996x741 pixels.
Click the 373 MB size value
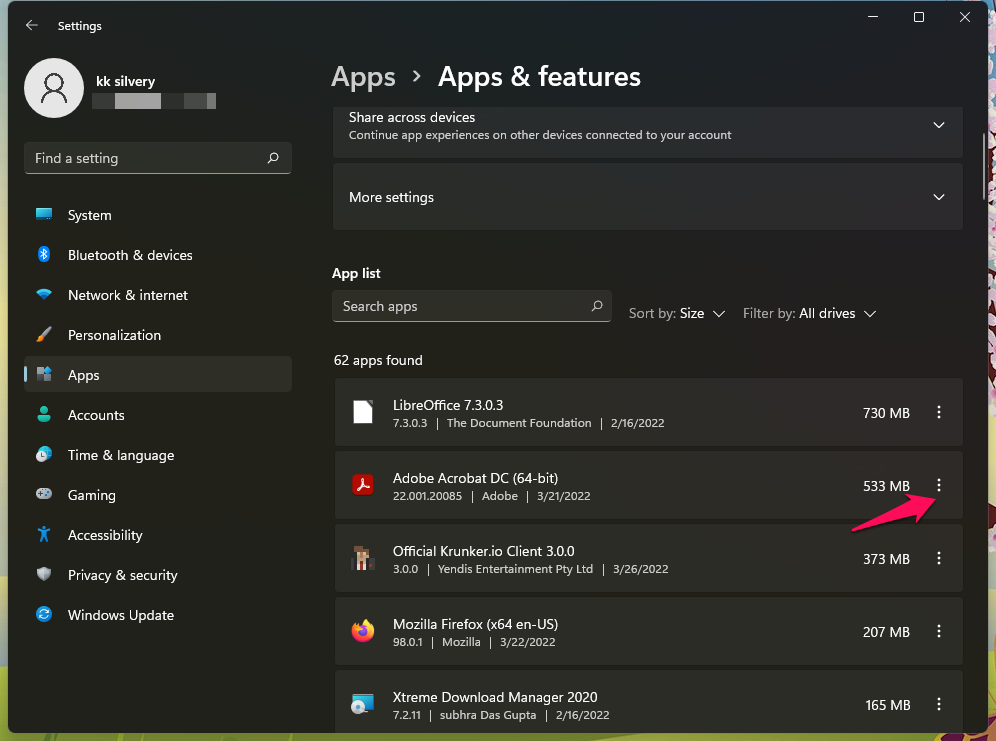pos(886,559)
